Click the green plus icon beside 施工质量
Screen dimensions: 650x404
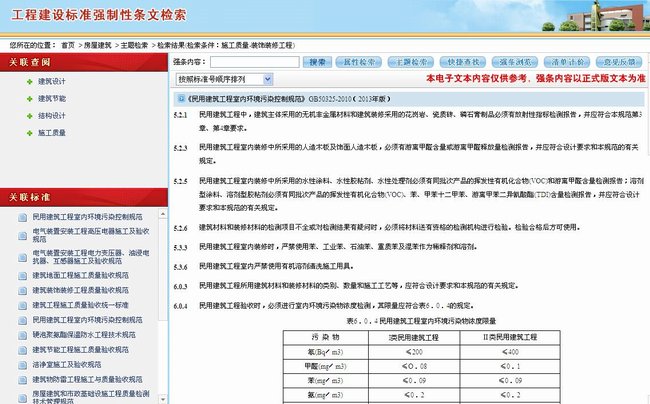pos(30,132)
